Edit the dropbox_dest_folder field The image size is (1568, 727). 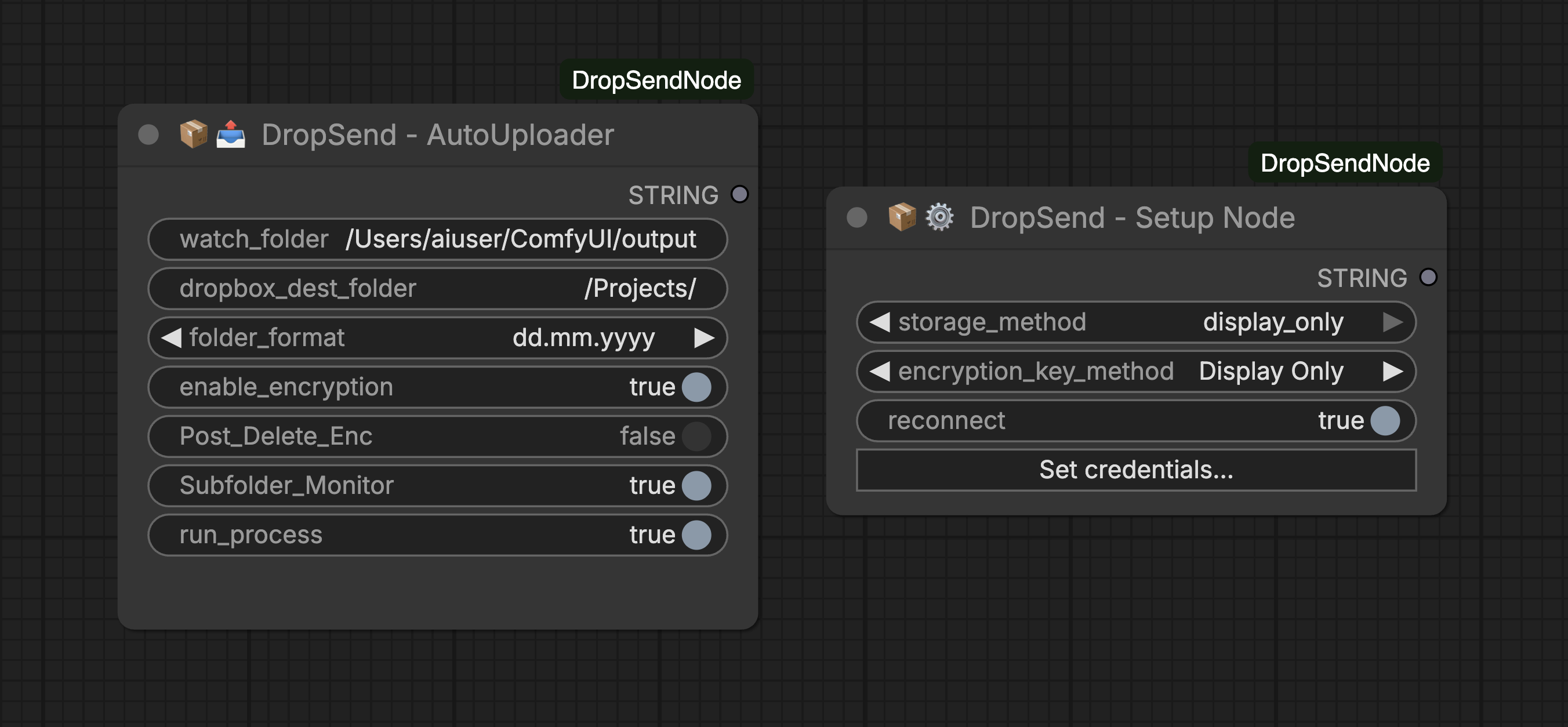437,288
